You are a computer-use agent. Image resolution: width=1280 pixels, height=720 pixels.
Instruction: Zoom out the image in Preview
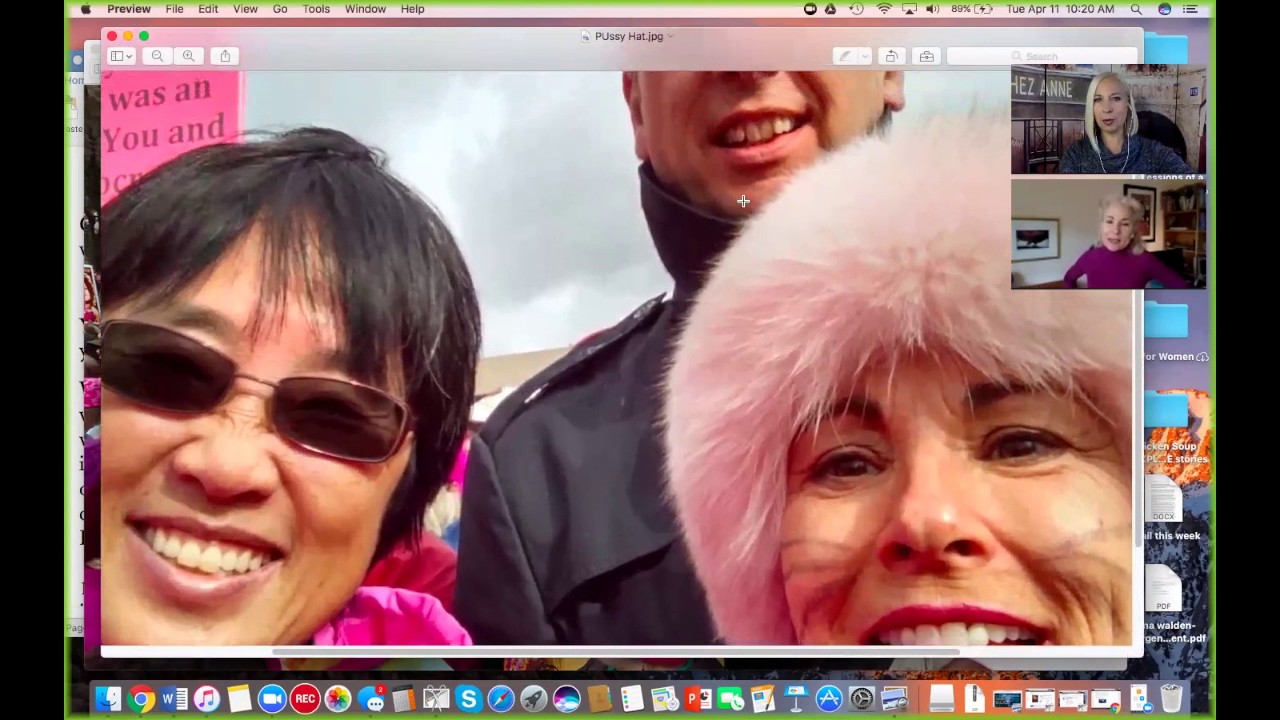click(x=157, y=56)
